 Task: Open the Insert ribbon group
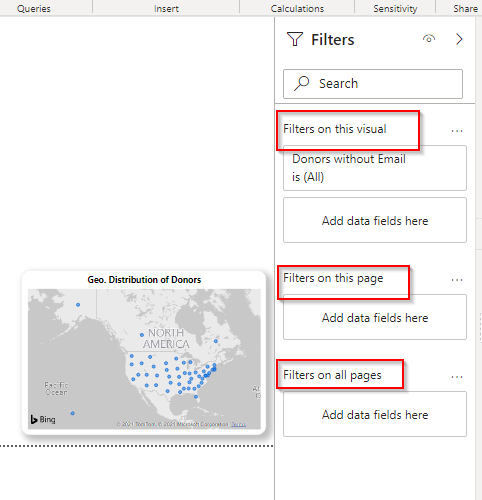166,9
